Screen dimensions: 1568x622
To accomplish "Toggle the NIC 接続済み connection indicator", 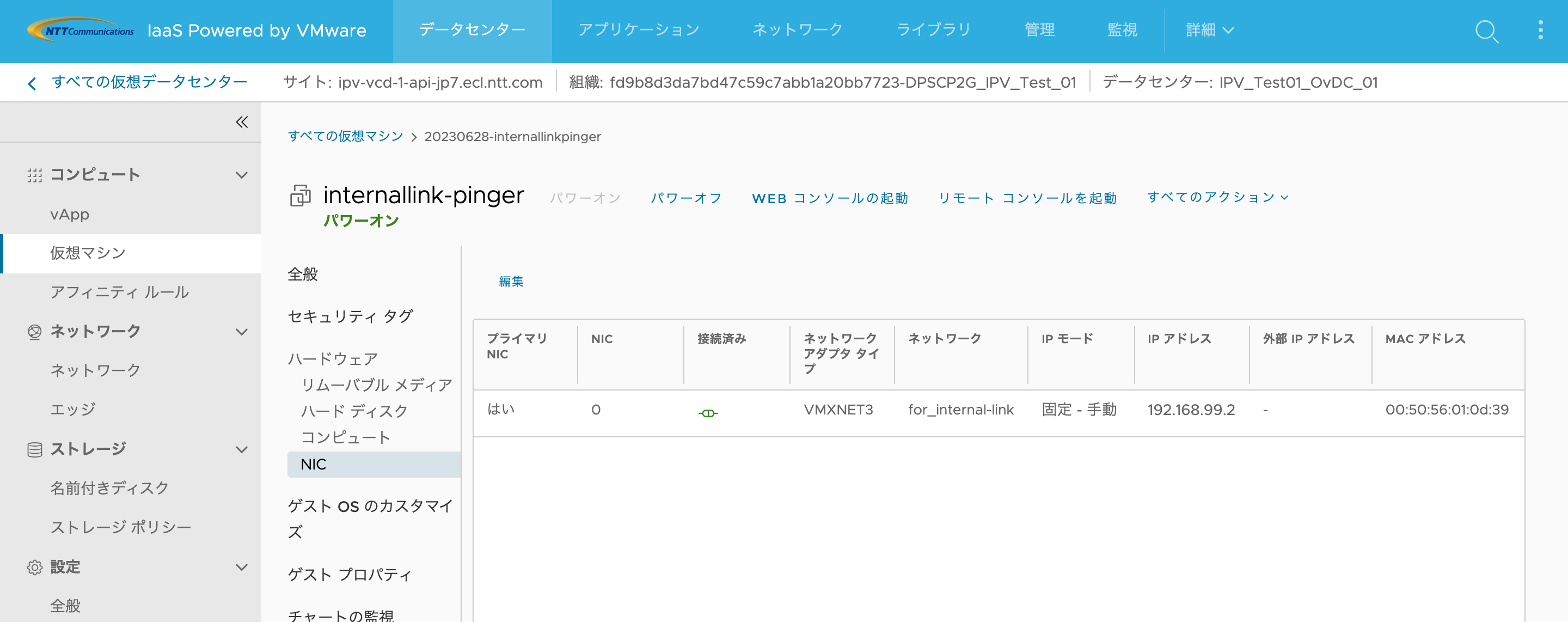I will (708, 413).
